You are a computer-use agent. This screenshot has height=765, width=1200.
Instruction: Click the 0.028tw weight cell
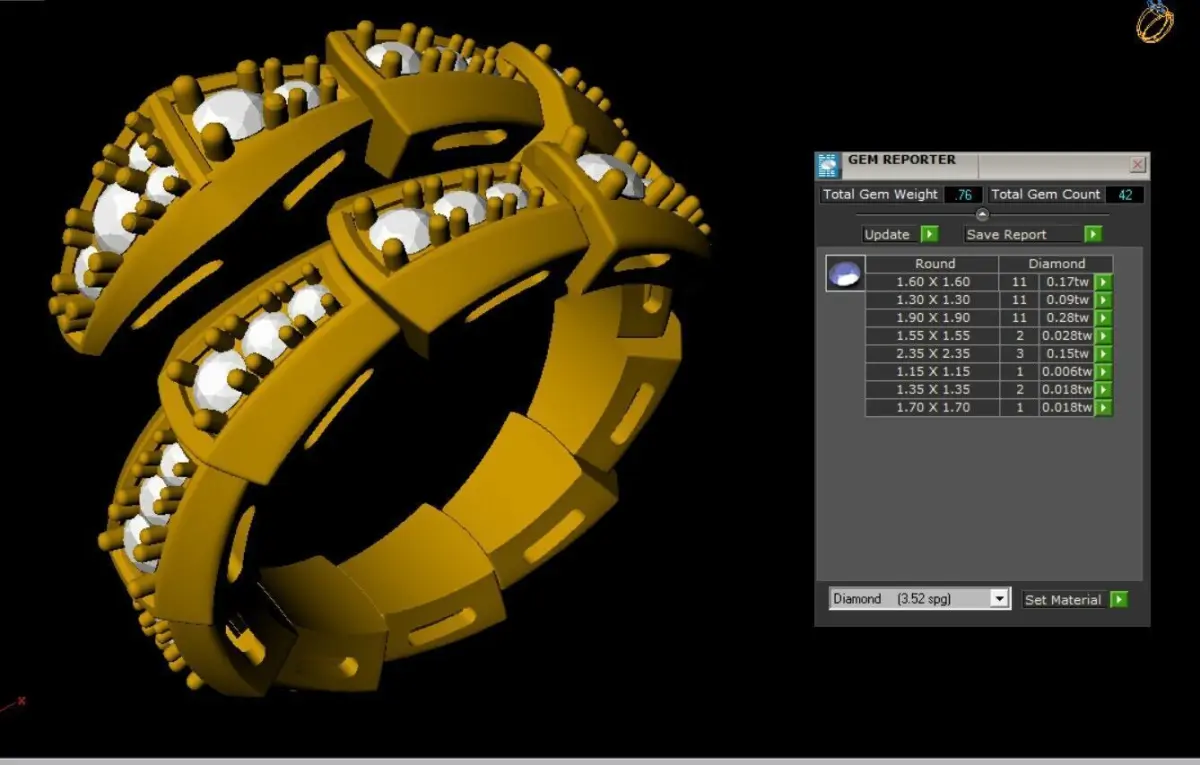[x=1067, y=336]
